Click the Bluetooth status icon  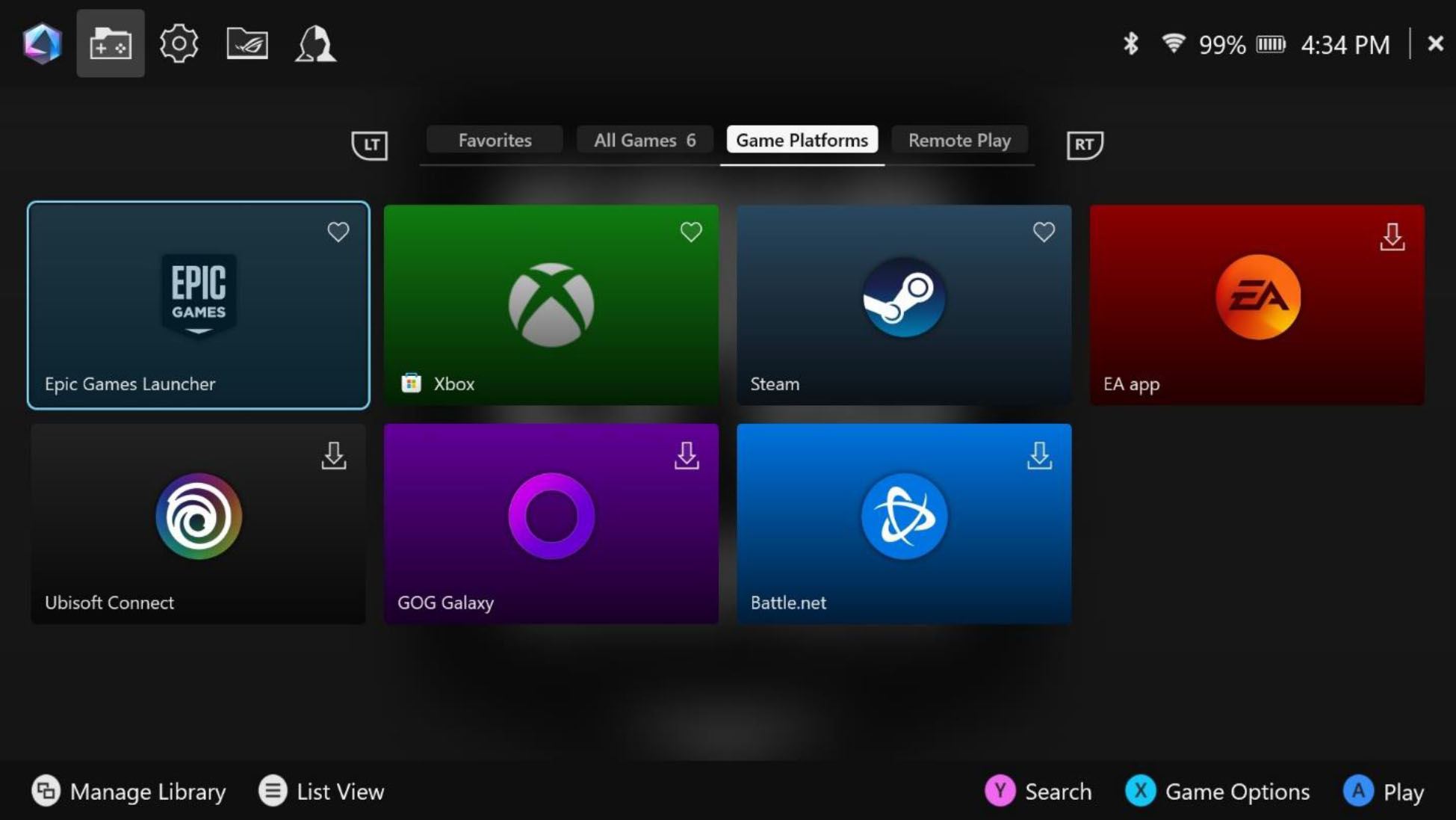tap(1130, 44)
